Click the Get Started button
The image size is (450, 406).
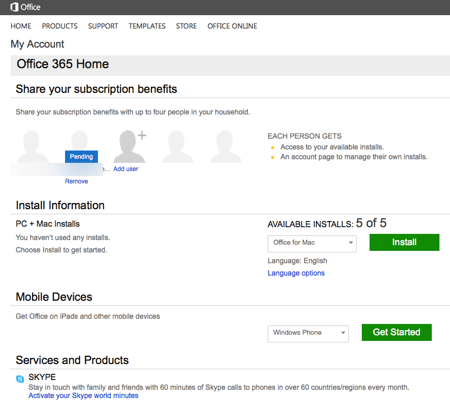[x=397, y=332]
